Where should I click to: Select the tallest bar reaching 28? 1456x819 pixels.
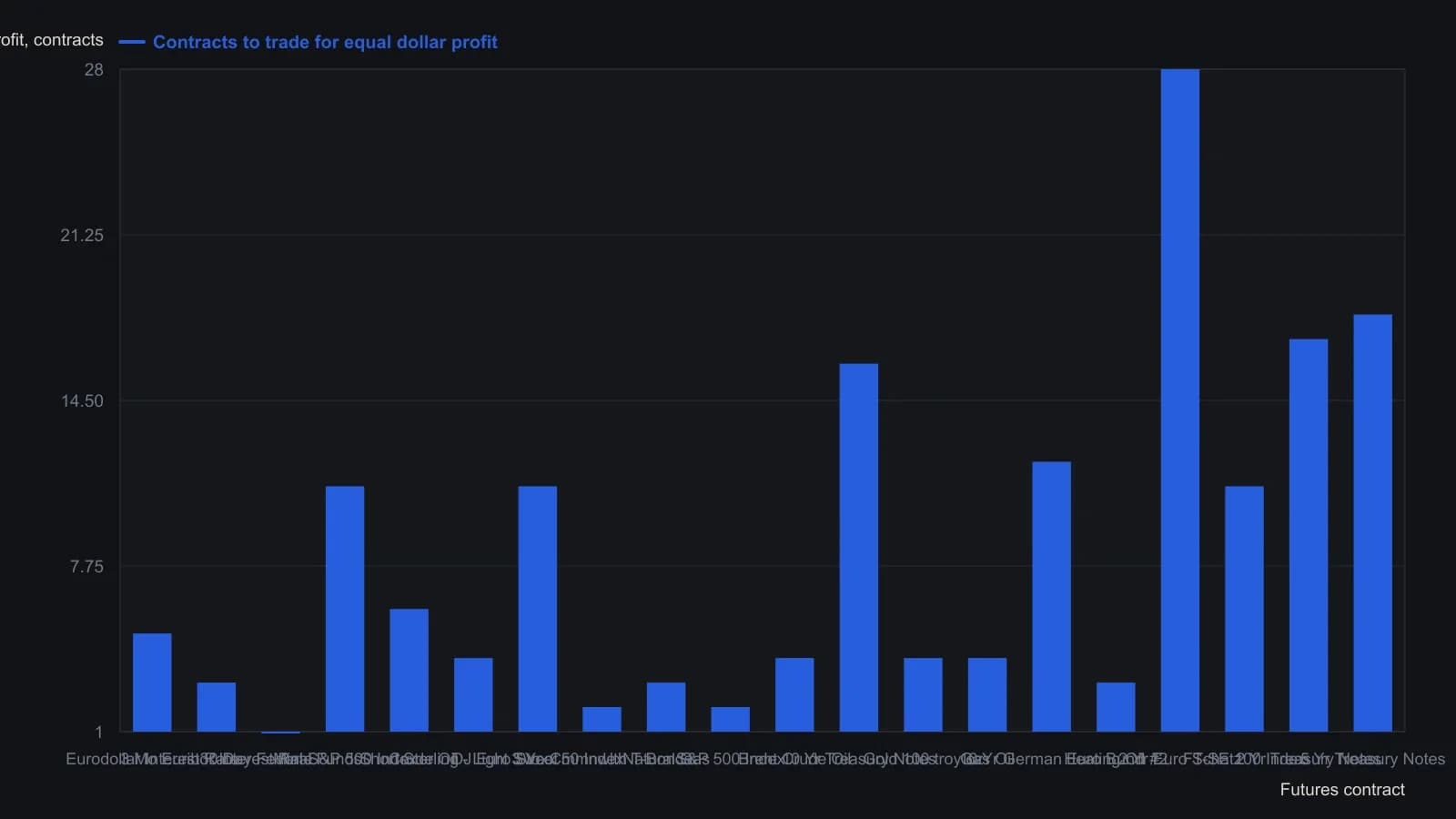pos(1180,400)
